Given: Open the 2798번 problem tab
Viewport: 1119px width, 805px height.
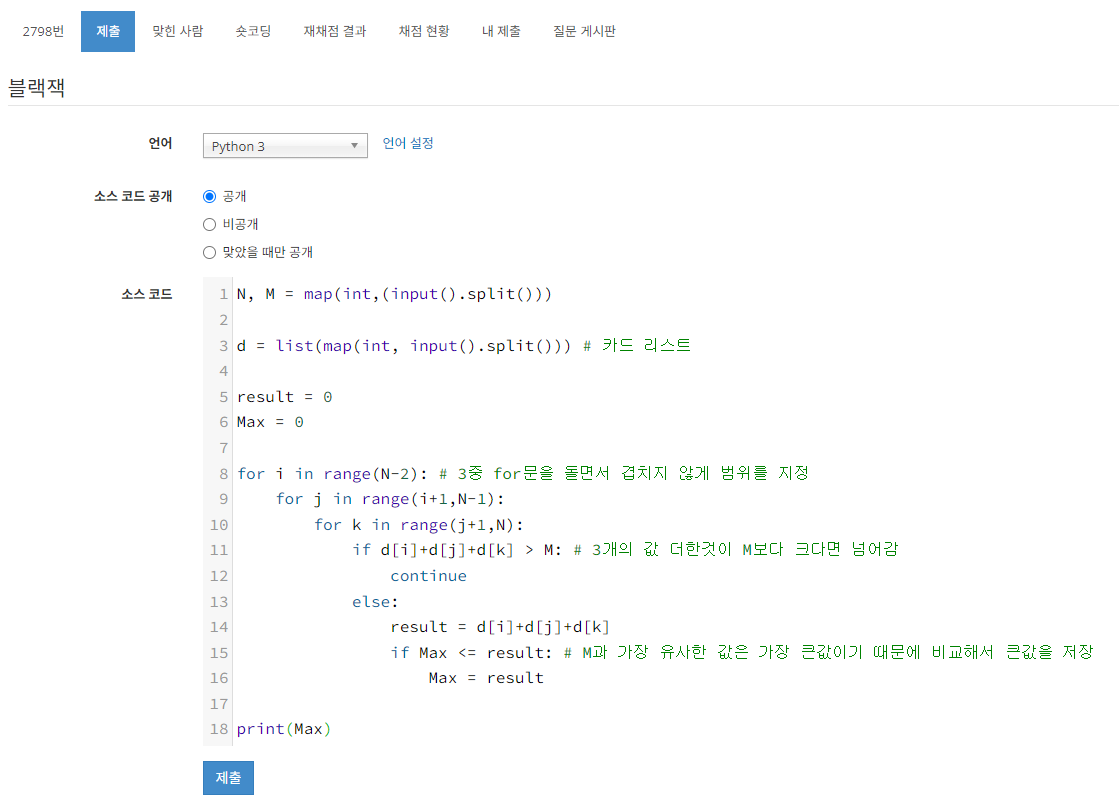Looking at the screenshot, I should [x=43, y=31].
